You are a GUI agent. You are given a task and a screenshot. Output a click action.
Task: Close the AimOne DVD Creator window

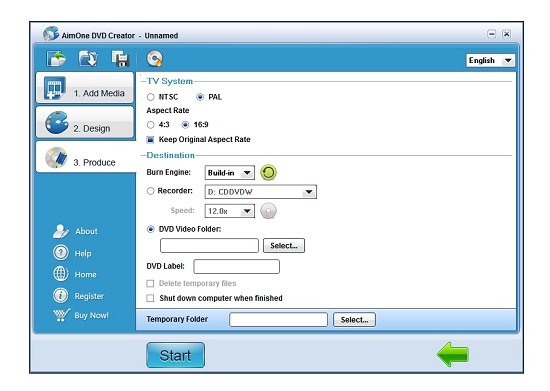[506, 34]
